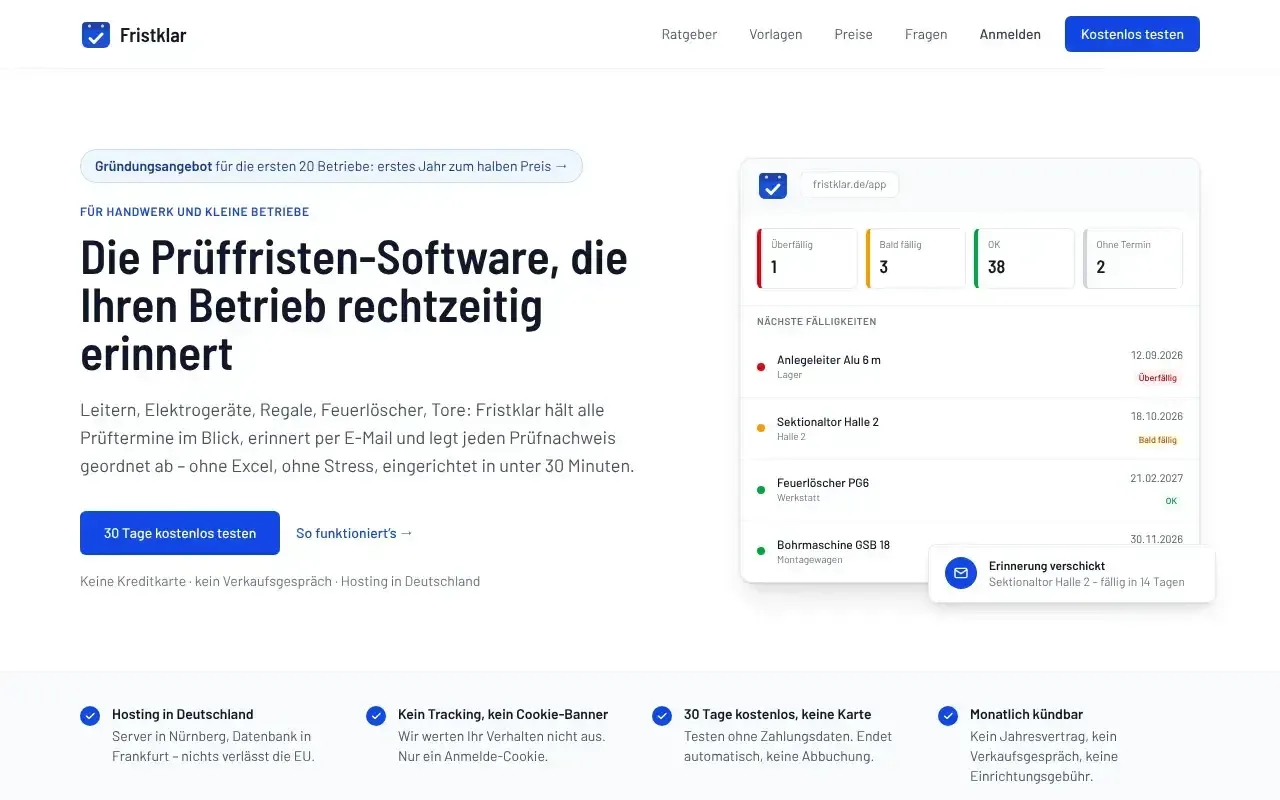Click the green status dot for Bohrmaschine GSB 18
1280x800 pixels.
click(x=761, y=551)
